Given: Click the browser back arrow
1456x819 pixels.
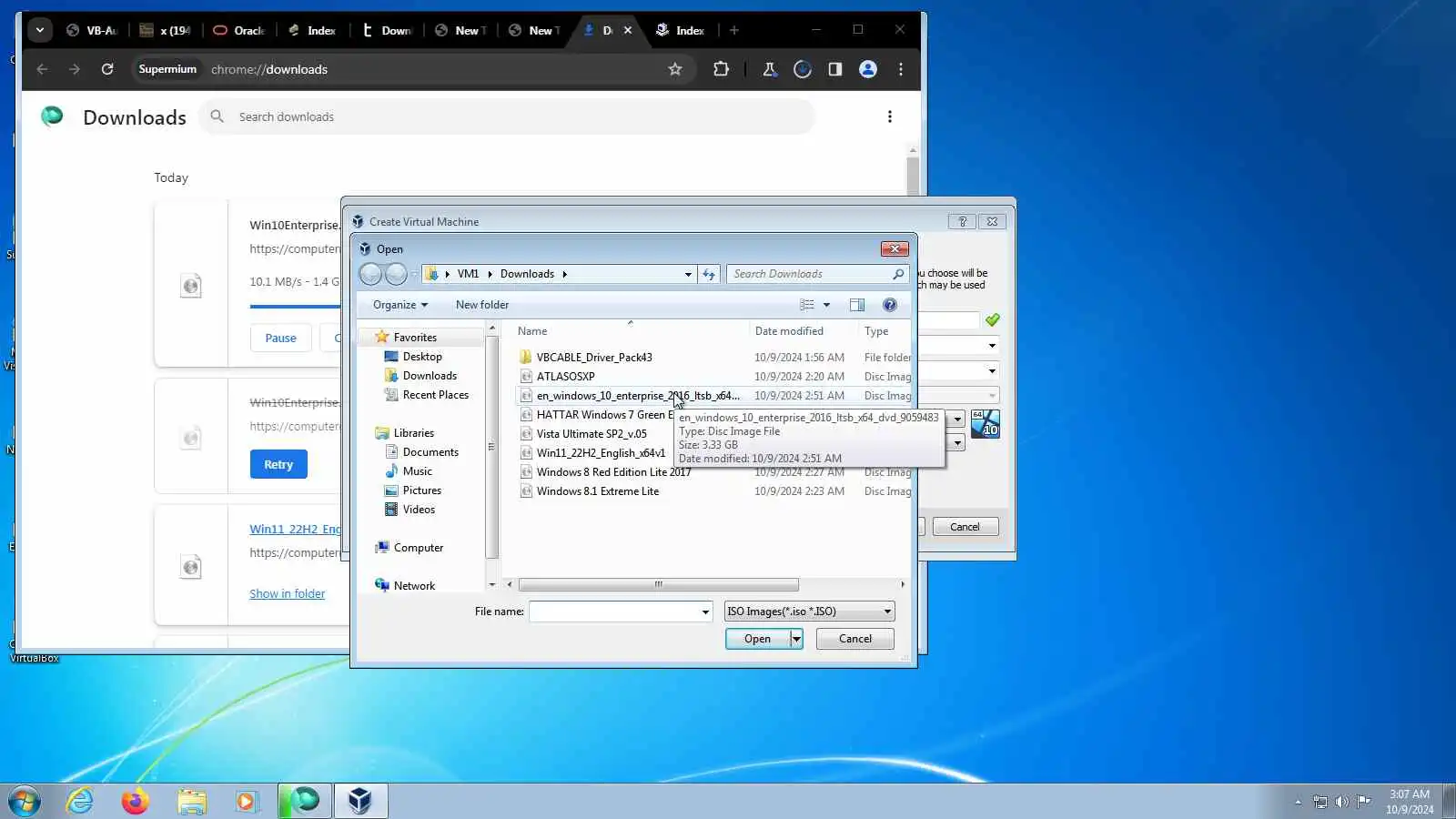Looking at the screenshot, I should click(x=42, y=69).
